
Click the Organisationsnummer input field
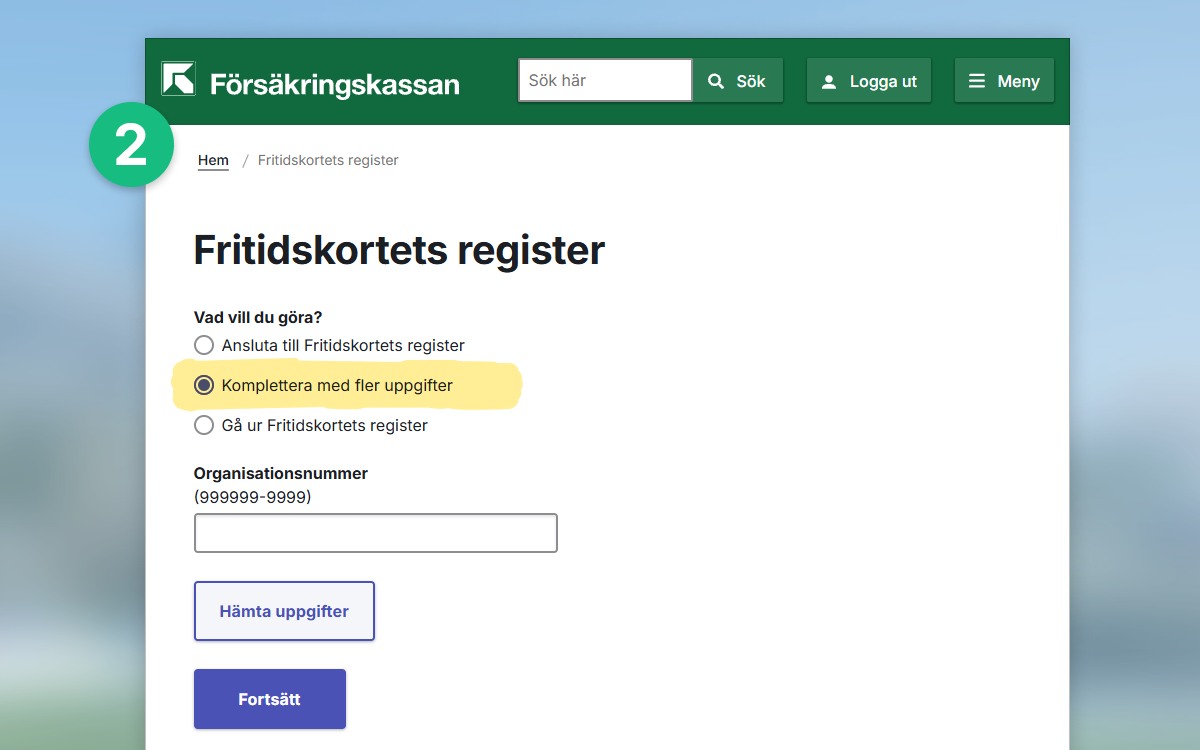click(375, 533)
